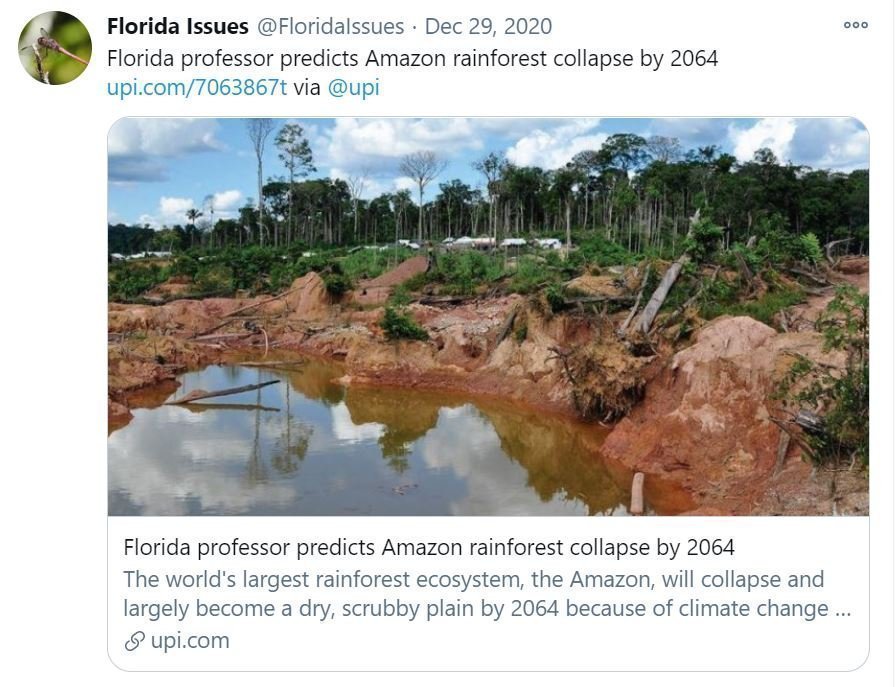Follow the upi.com/7063867t shortened link

point(197,88)
